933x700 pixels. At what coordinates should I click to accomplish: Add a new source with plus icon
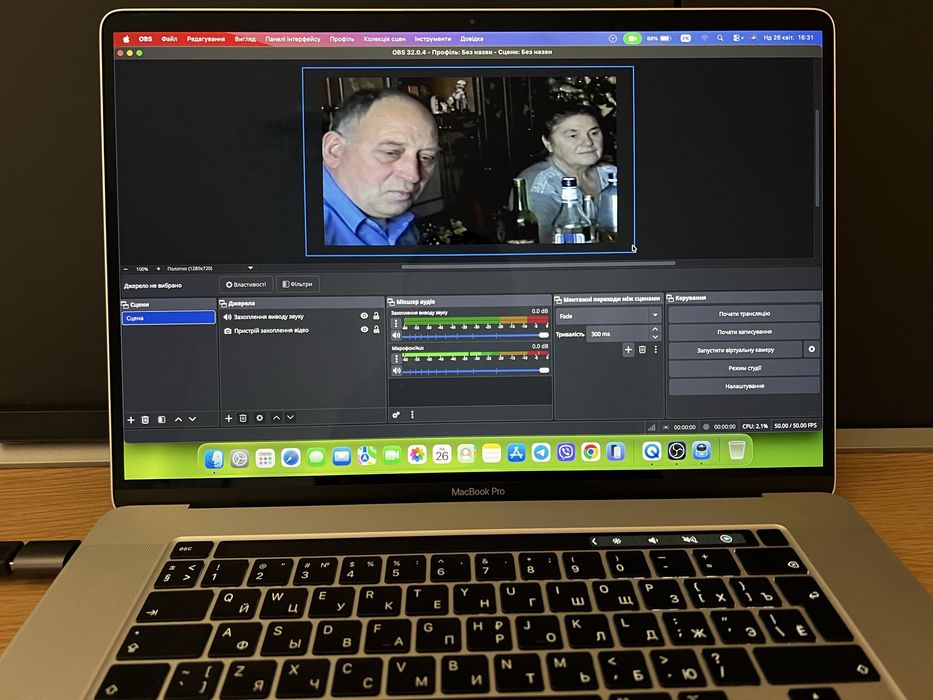point(228,418)
